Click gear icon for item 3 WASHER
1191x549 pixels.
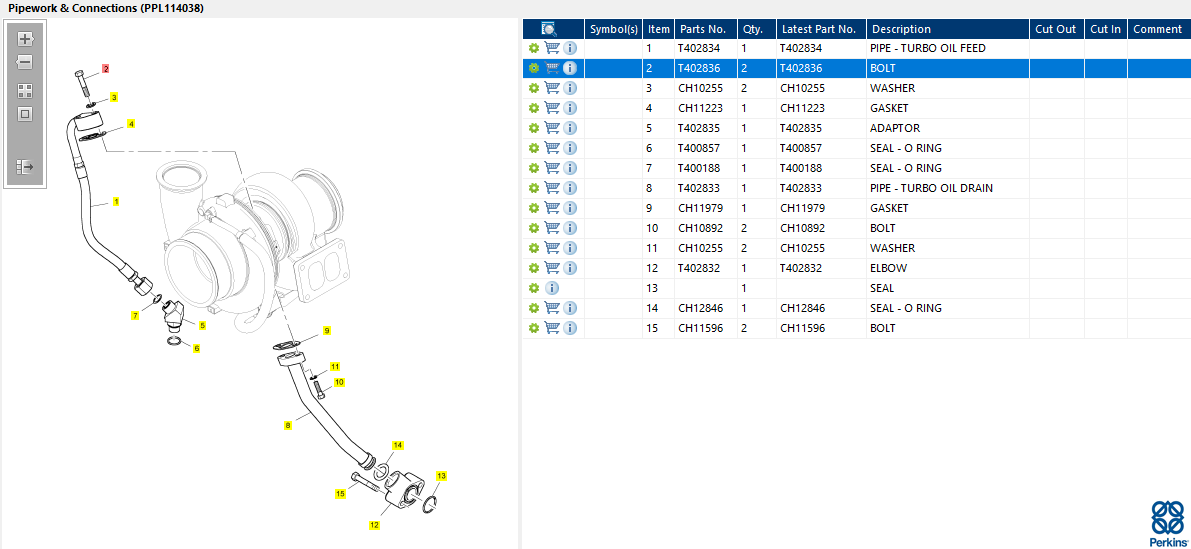tap(533, 88)
